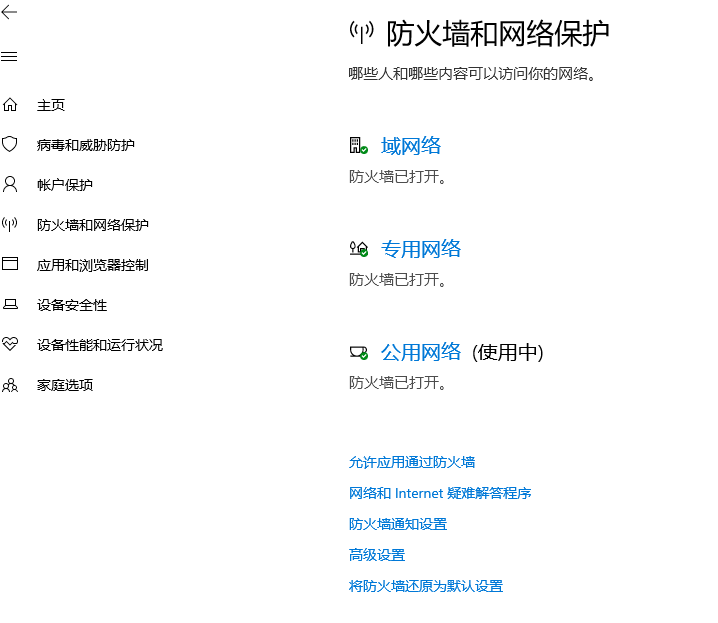Open the 专用网络 settings link
Viewport: 718px width, 623px height.
point(421,249)
